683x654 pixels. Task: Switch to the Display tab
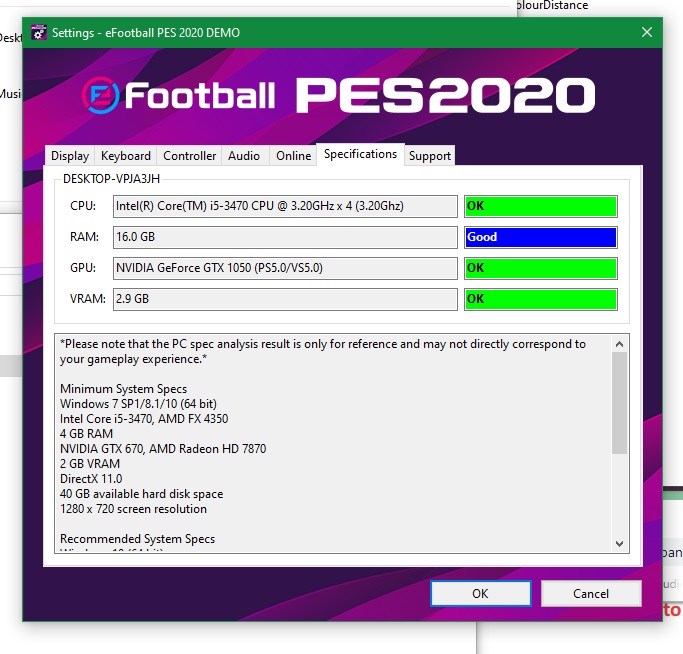[70, 156]
